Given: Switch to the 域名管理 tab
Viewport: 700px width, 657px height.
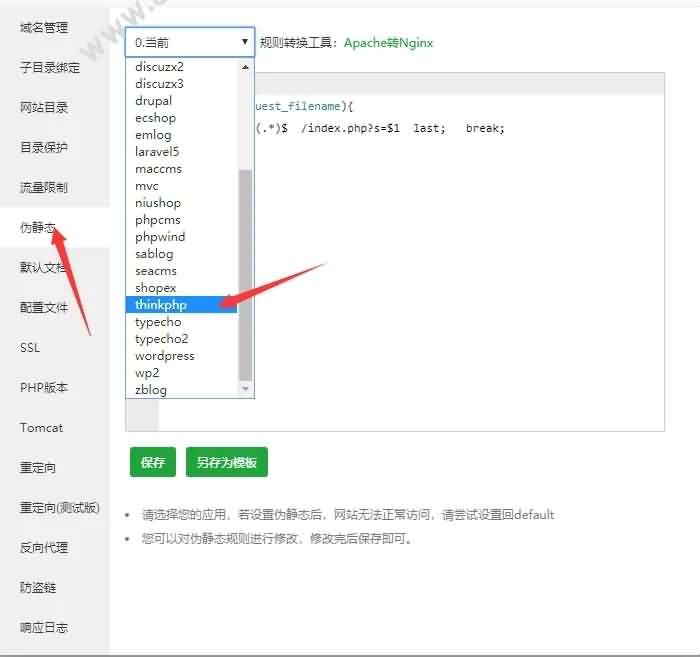Looking at the screenshot, I should tap(44, 28).
